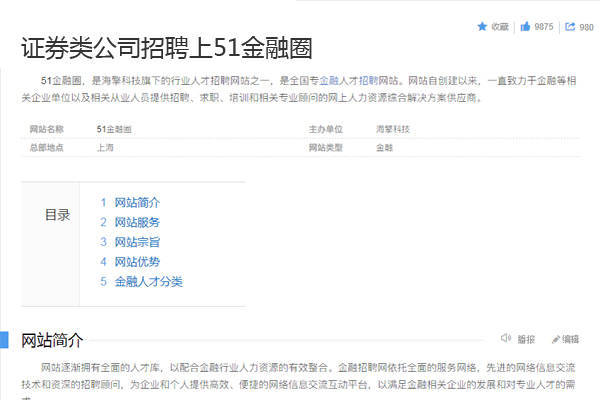Click the 编辑 button in 网站简介 section
Viewport: 600px width, 400px height.
tap(571, 339)
